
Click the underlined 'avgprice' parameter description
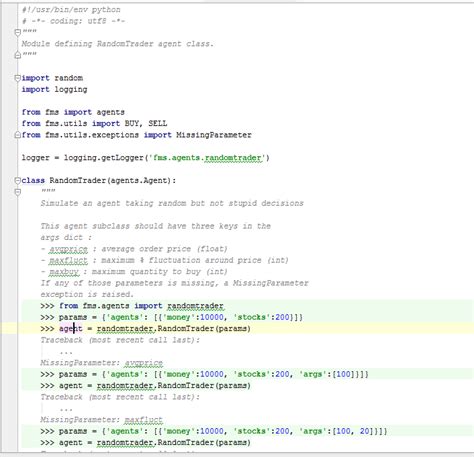[x=69, y=249]
